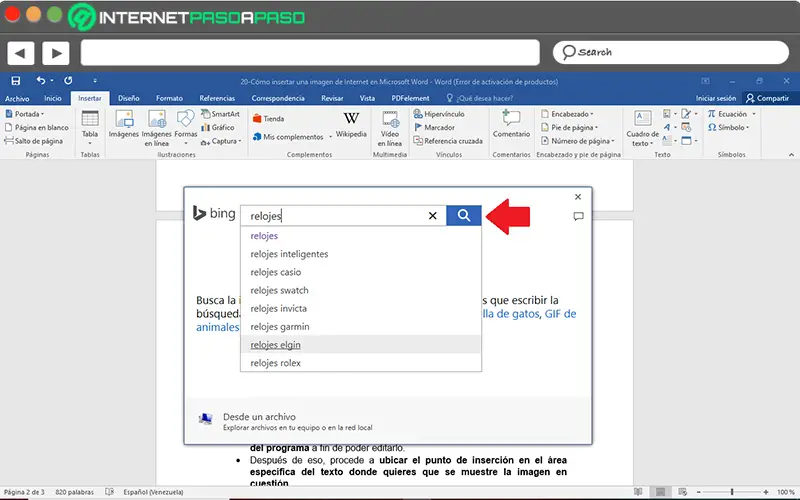The image size is (800, 500).
Task: Redo with the circular arrow icon
Action: [x=68, y=81]
